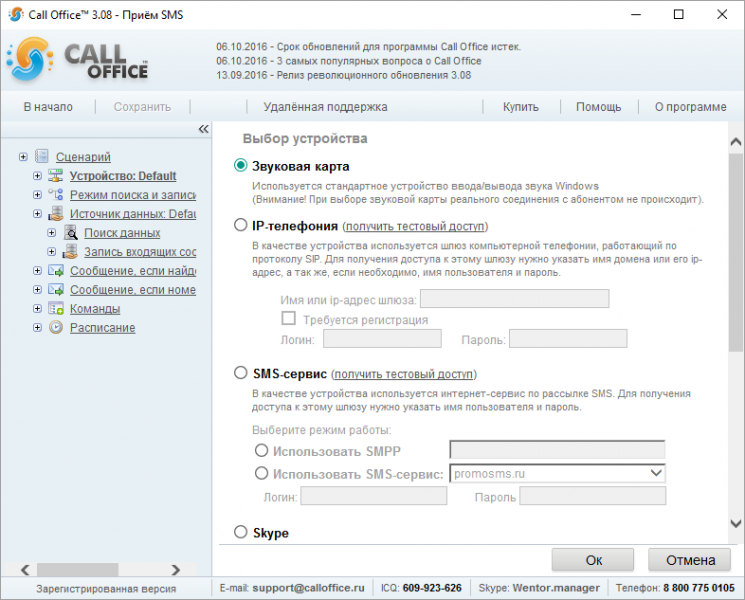The width and height of the screenshot is (745, 600).
Task: Open Купить menu item
Action: pos(521,107)
